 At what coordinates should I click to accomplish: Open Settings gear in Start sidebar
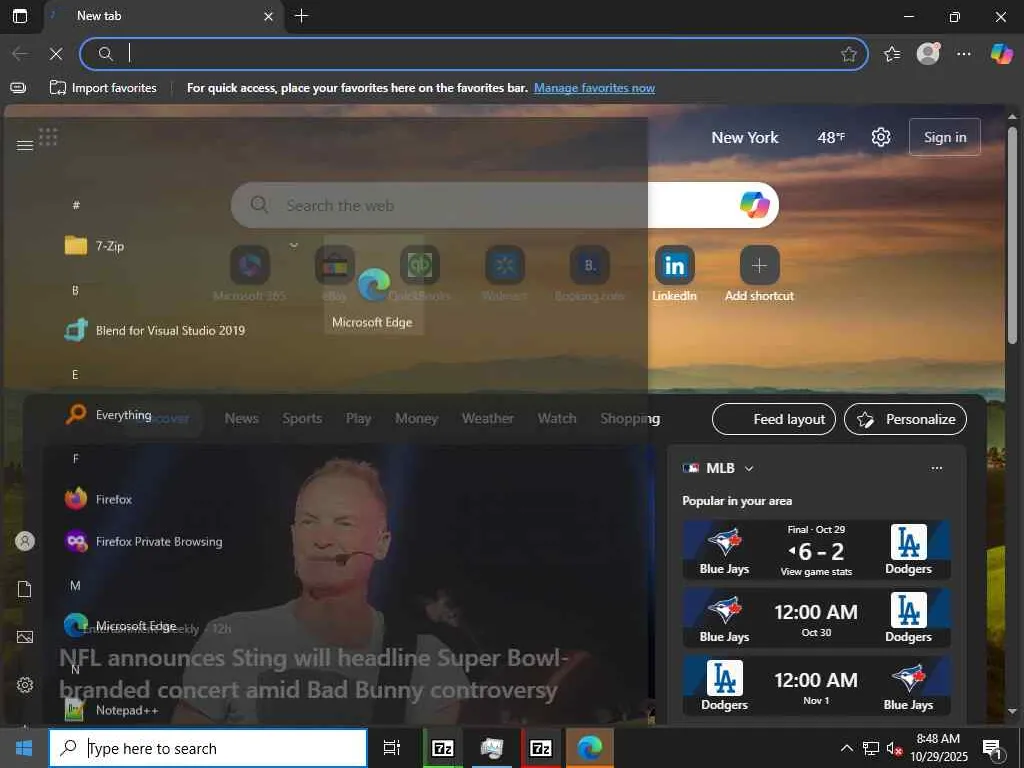[25, 684]
